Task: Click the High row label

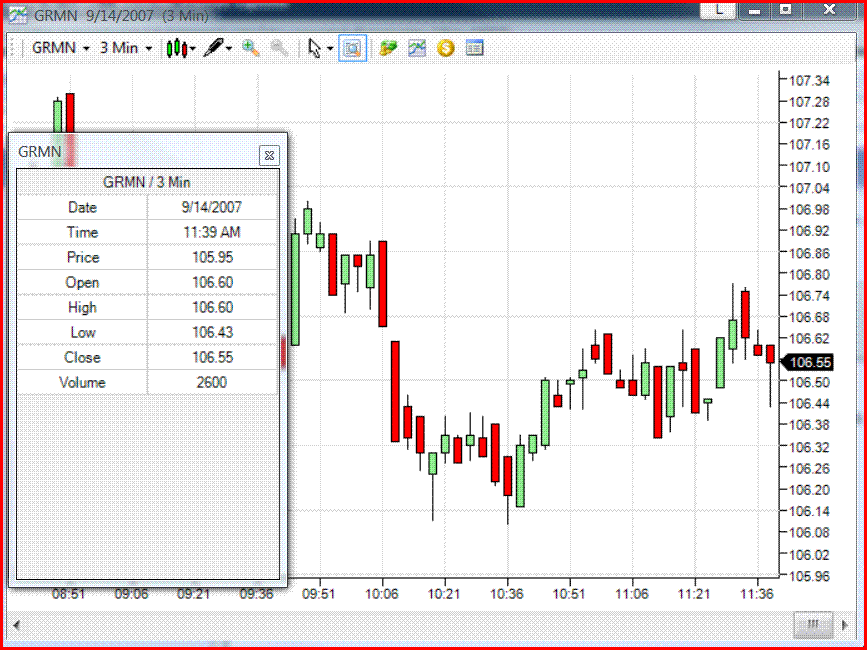Action: [x=82, y=307]
